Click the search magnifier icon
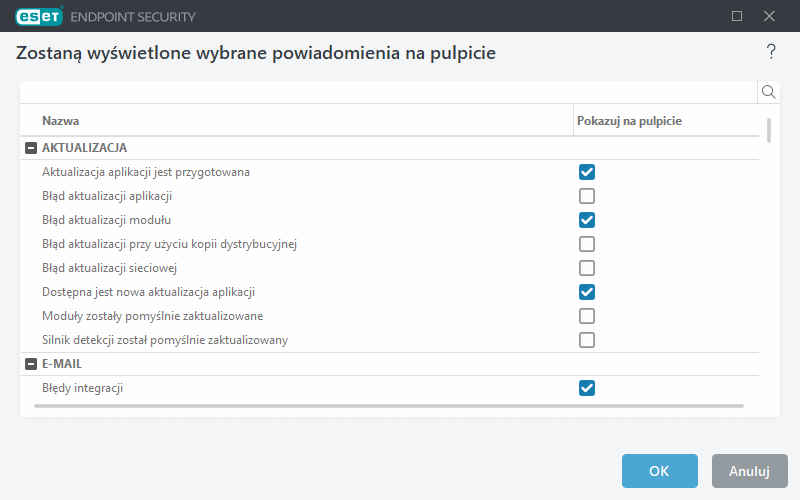800x500 pixels. pos(769,92)
